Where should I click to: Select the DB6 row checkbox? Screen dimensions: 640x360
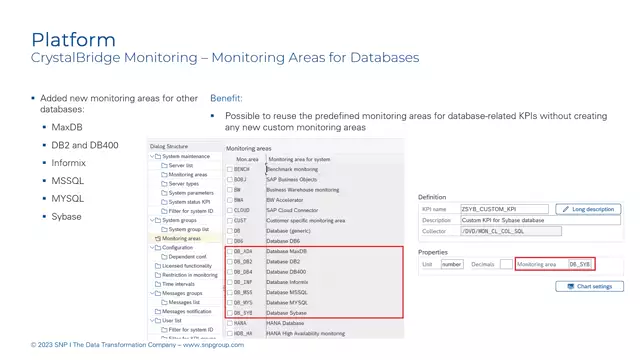coord(230,241)
